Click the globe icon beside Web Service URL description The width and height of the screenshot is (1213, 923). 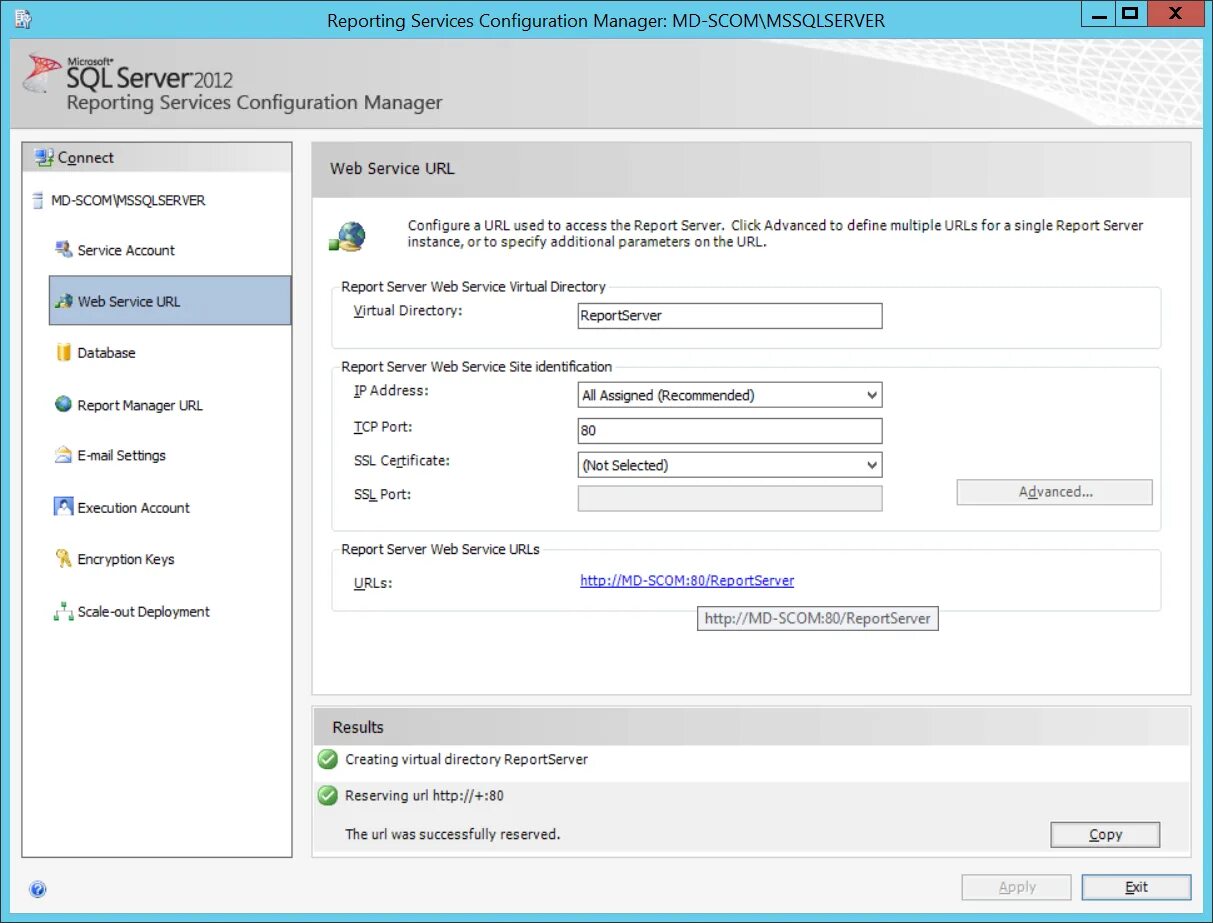coord(348,237)
